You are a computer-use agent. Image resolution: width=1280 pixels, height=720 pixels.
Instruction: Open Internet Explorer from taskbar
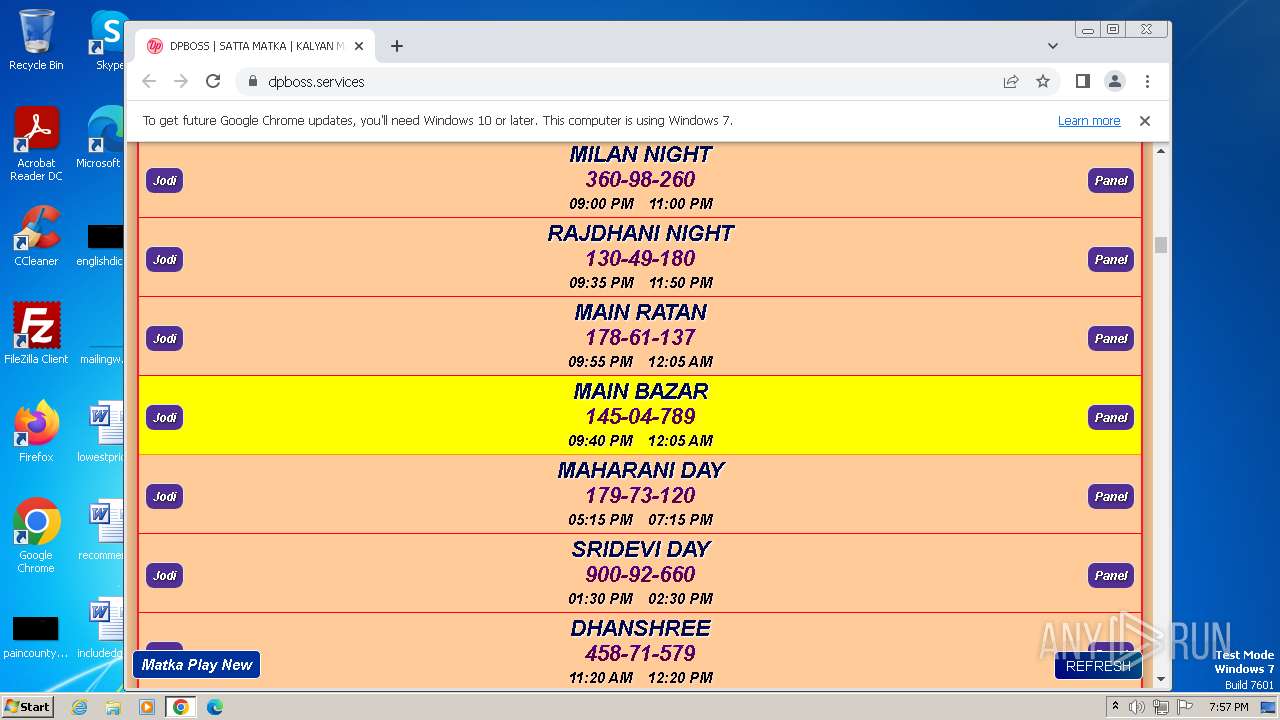[80, 707]
